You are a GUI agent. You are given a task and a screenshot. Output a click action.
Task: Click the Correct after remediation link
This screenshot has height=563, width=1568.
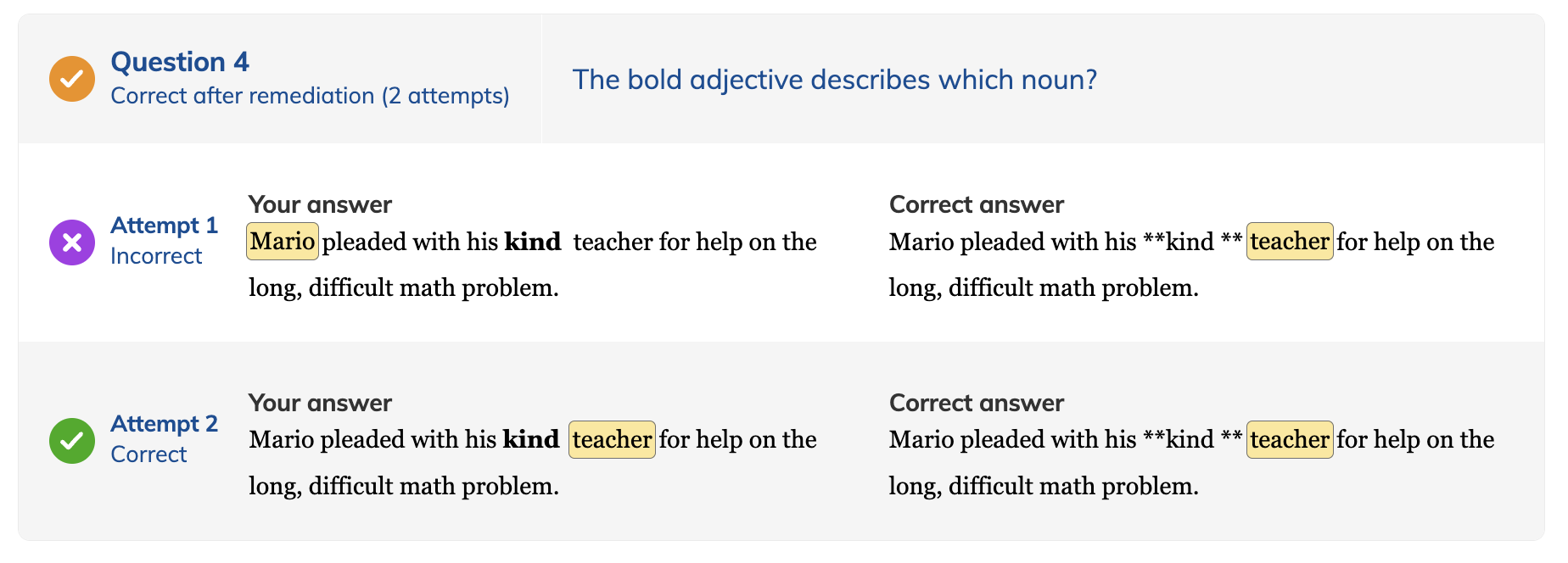pyautogui.click(x=310, y=96)
